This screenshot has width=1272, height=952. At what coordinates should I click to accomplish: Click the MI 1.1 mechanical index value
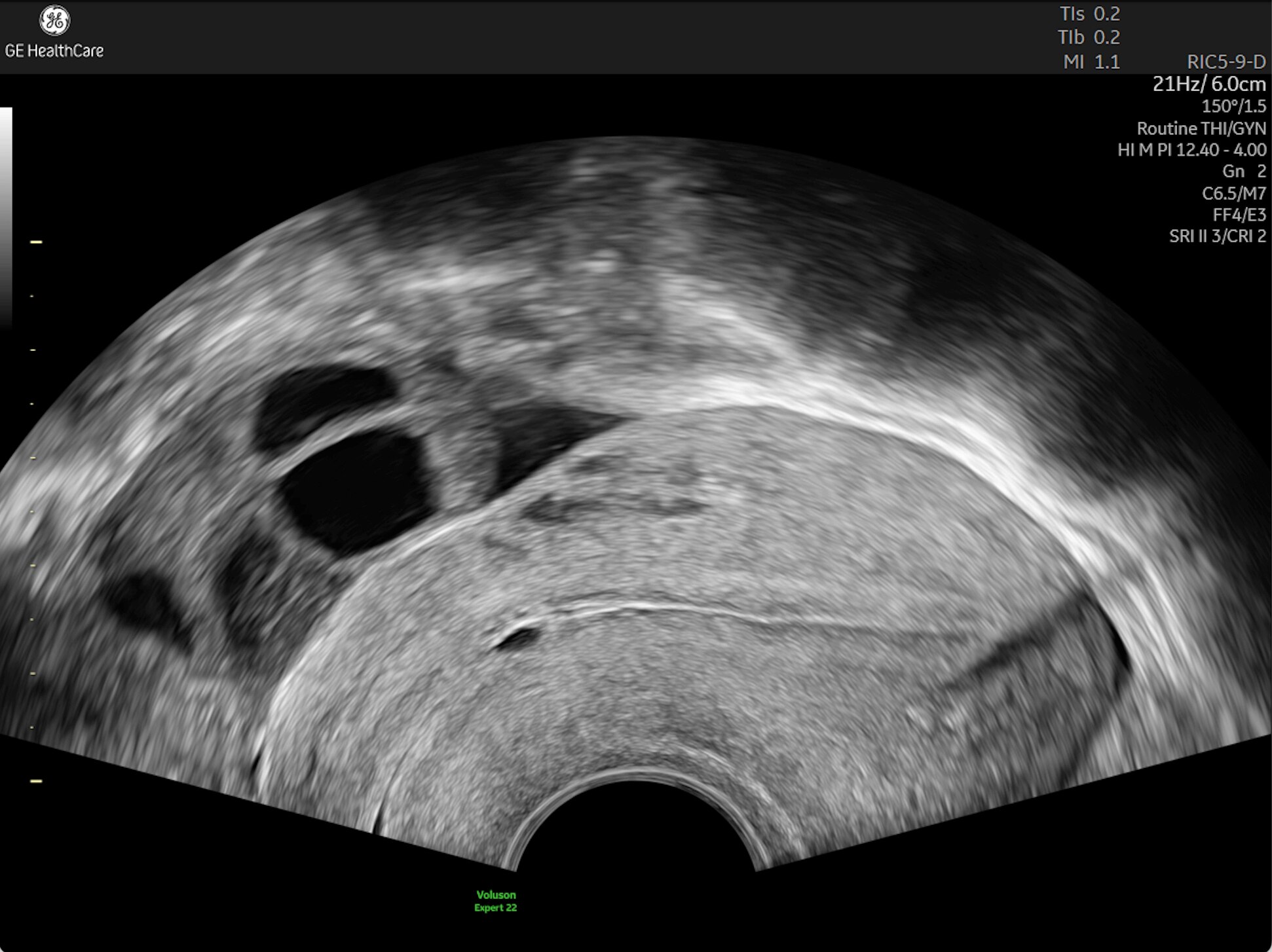tap(1091, 62)
